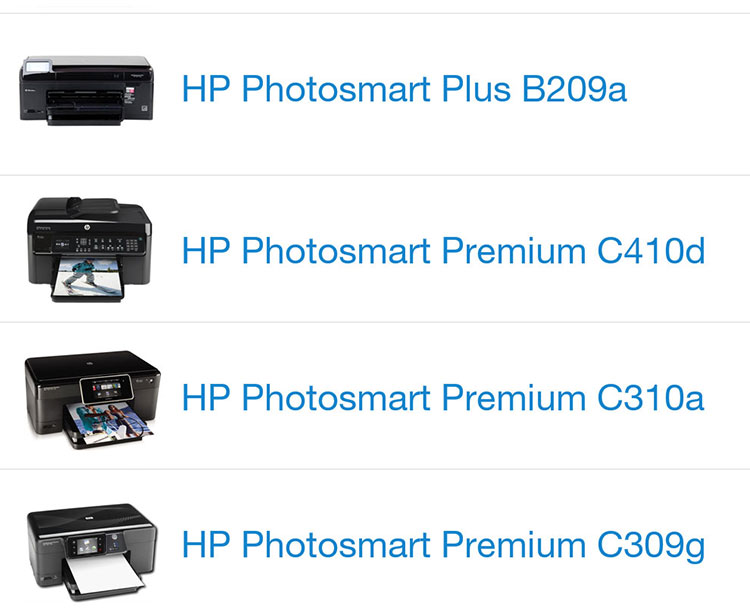The image size is (750, 614).
Task: Click the blank paper tray of C309g printer
Action: pos(102,574)
